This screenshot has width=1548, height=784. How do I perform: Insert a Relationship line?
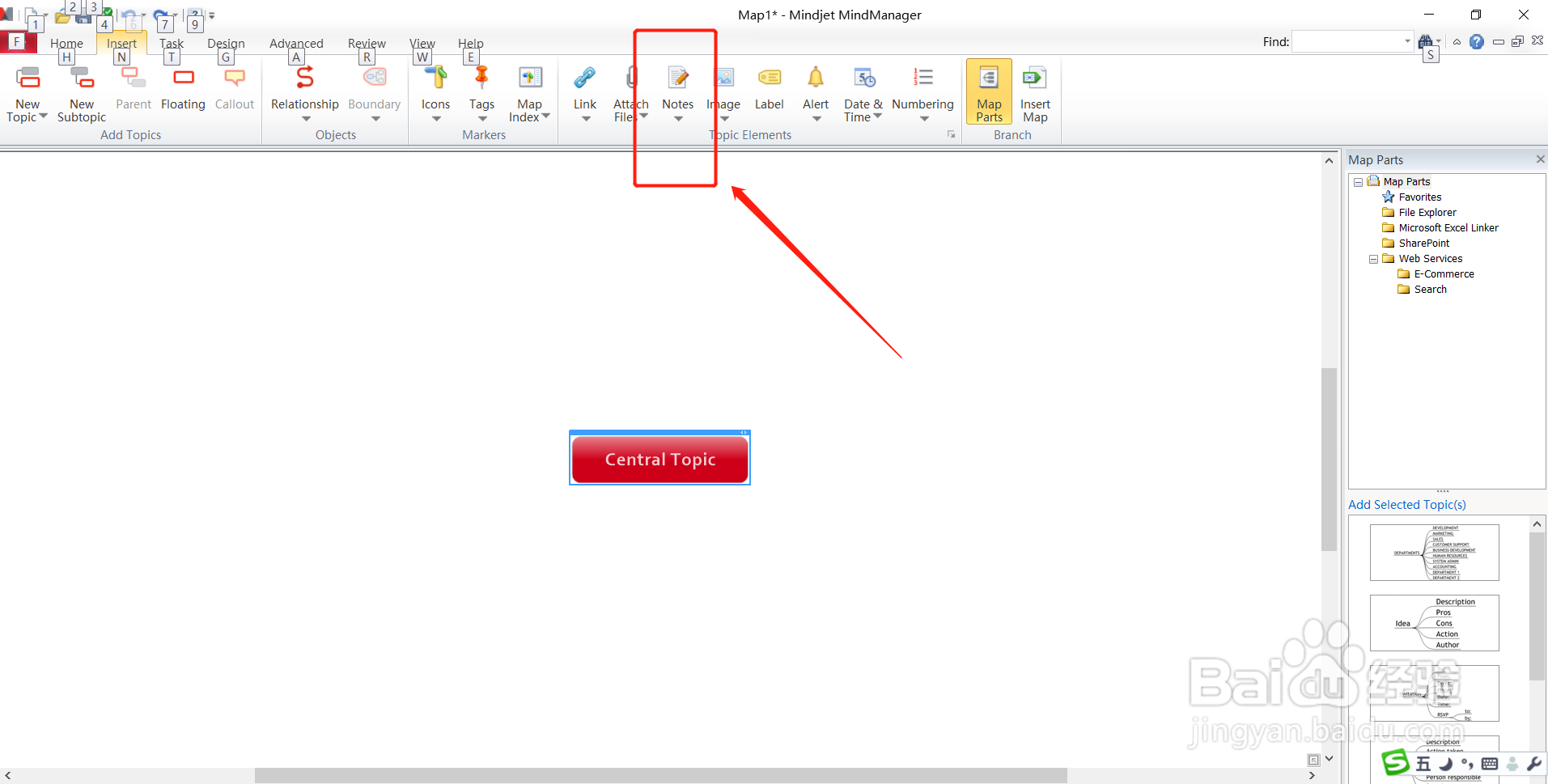coord(304,87)
